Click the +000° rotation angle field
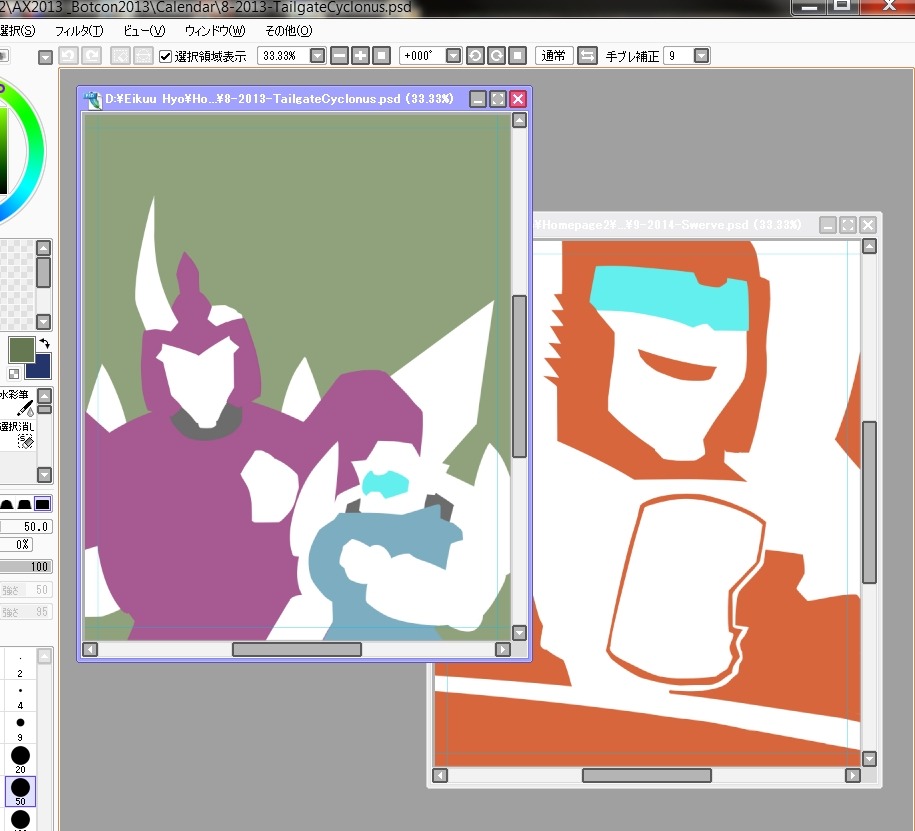This screenshot has height=831, width=915. 422,56
